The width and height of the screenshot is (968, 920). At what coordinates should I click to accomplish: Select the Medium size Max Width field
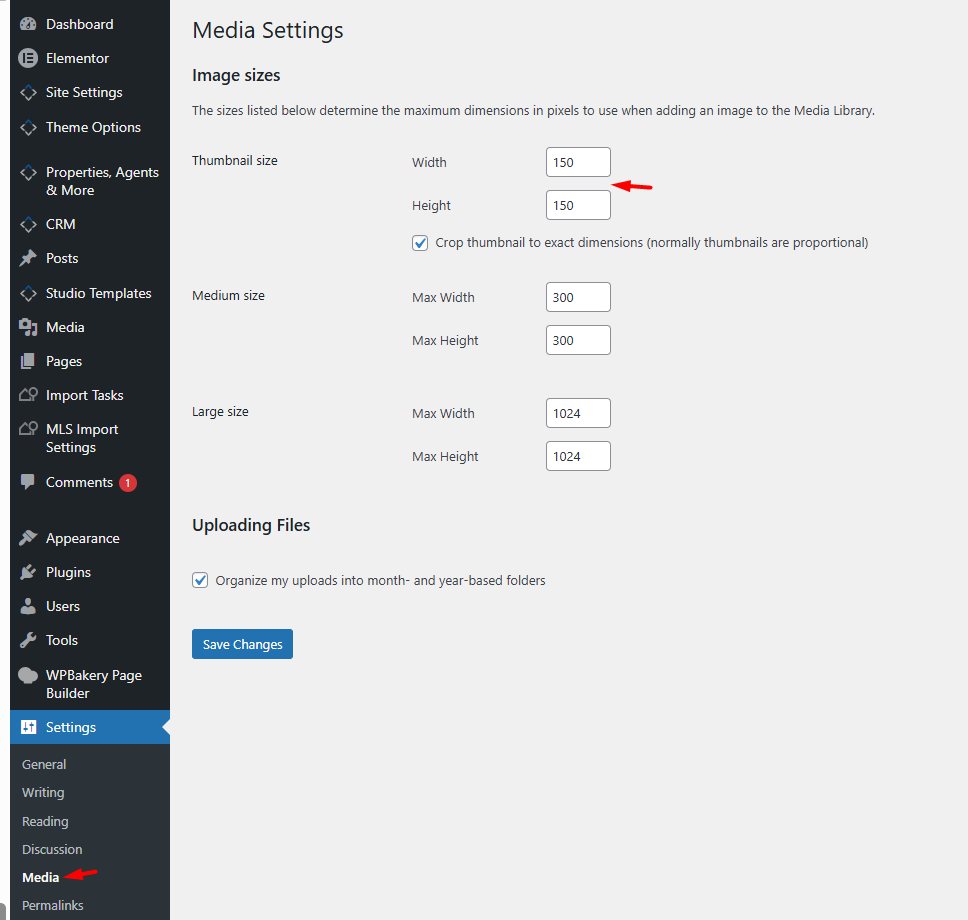point(578,297)
